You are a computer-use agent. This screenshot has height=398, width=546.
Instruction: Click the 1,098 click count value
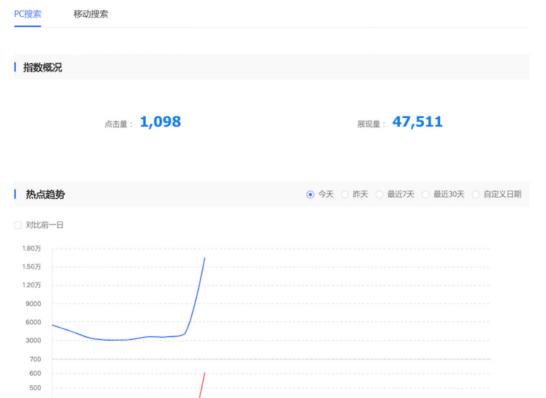coord(160,122)
